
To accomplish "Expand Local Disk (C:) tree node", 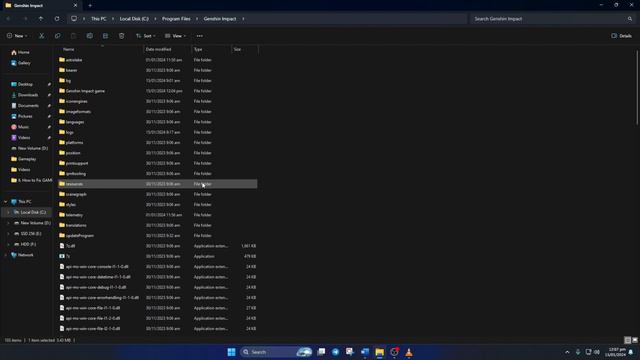I will [8, 212].
